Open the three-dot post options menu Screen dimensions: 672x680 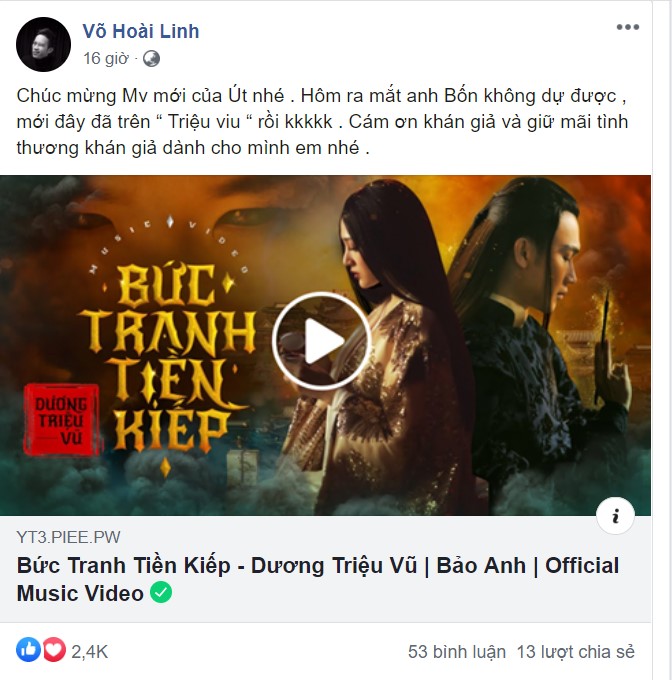(x=628, y=27)
